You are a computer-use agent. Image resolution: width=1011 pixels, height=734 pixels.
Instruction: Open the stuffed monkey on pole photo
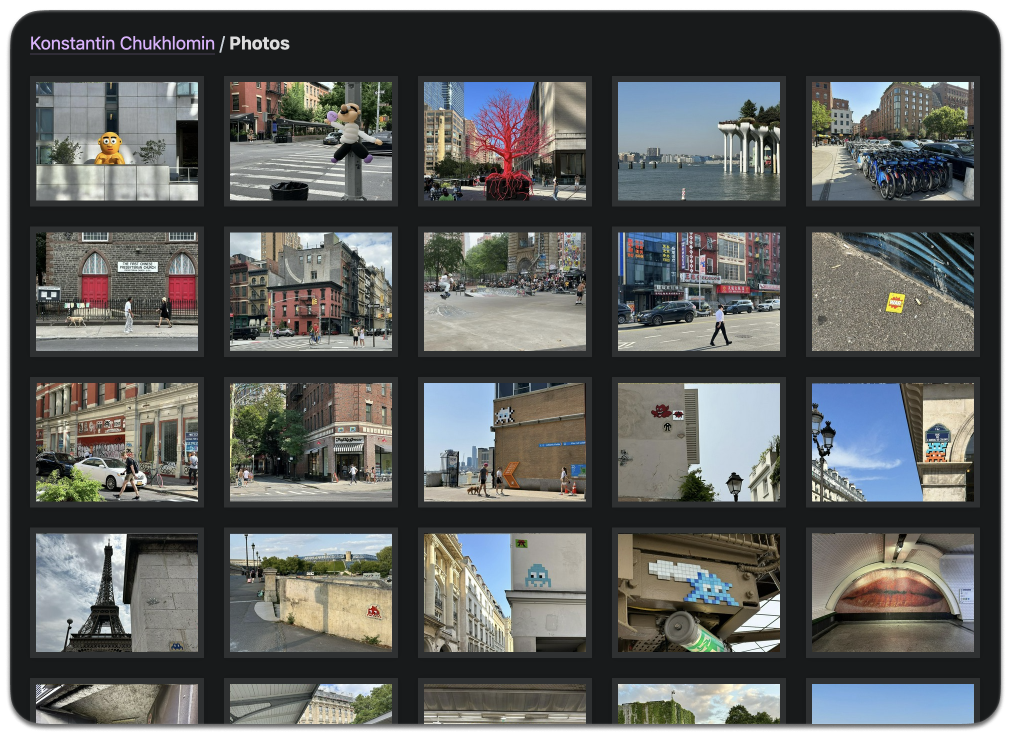click(311, 141)
